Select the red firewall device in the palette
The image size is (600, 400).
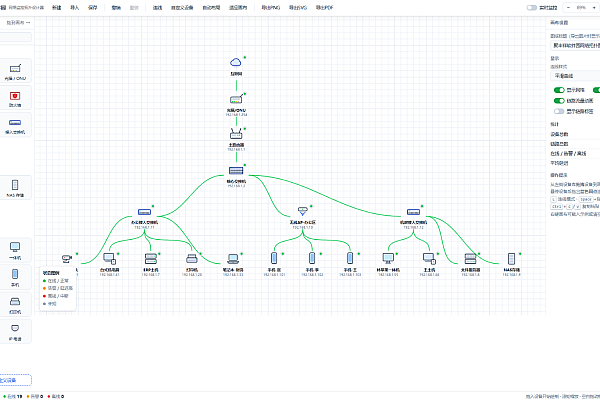pyautogui.click(x=15, y=98)
